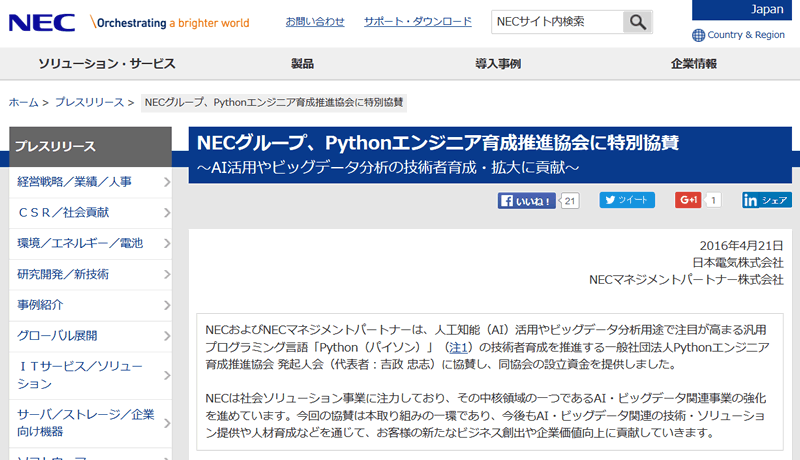Viewport: 800px width, 460px height.
Task: Click the 注1 footnote link
Action: (x=458, y=347)
